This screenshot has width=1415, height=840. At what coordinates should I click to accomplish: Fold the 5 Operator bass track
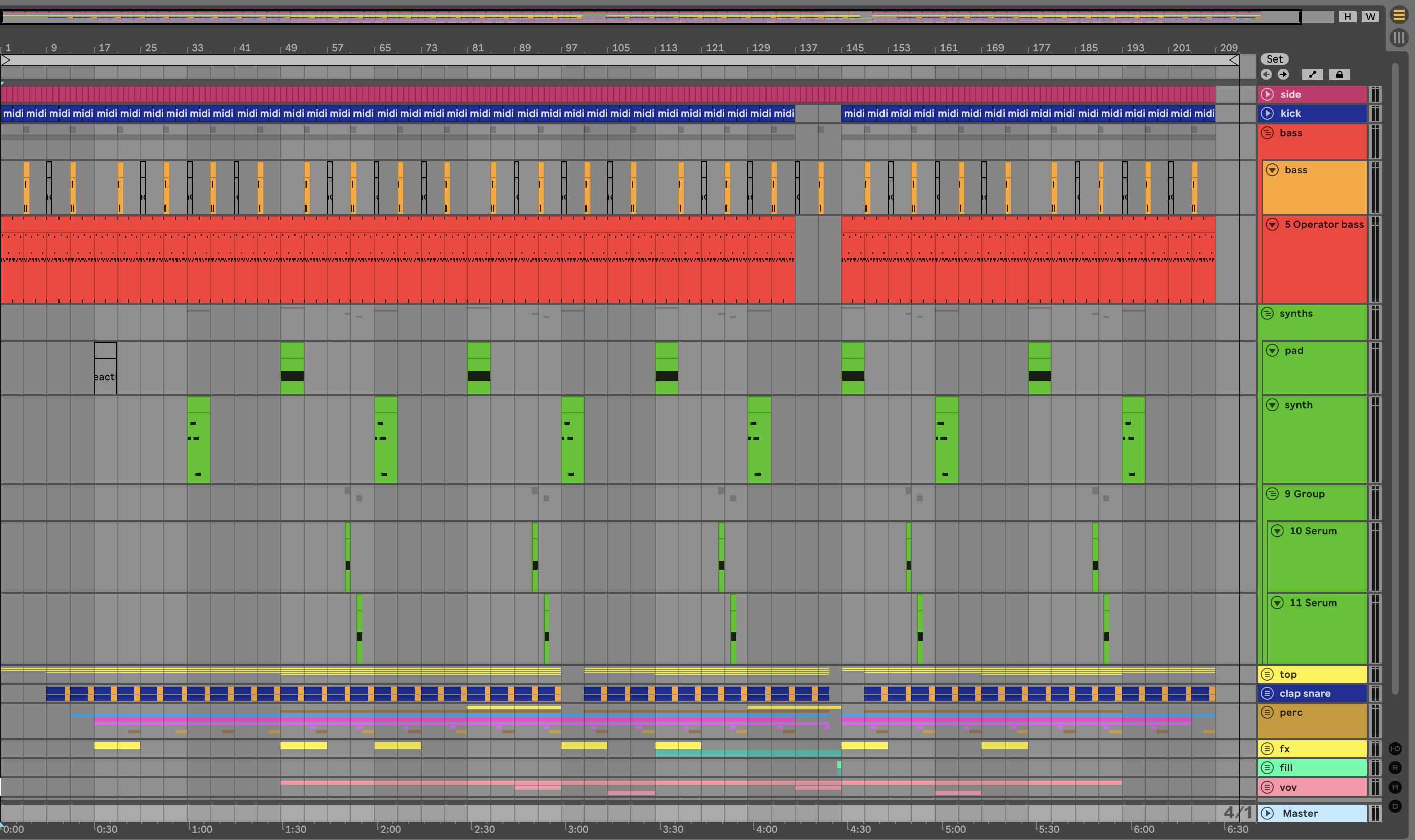point(1272,225)
